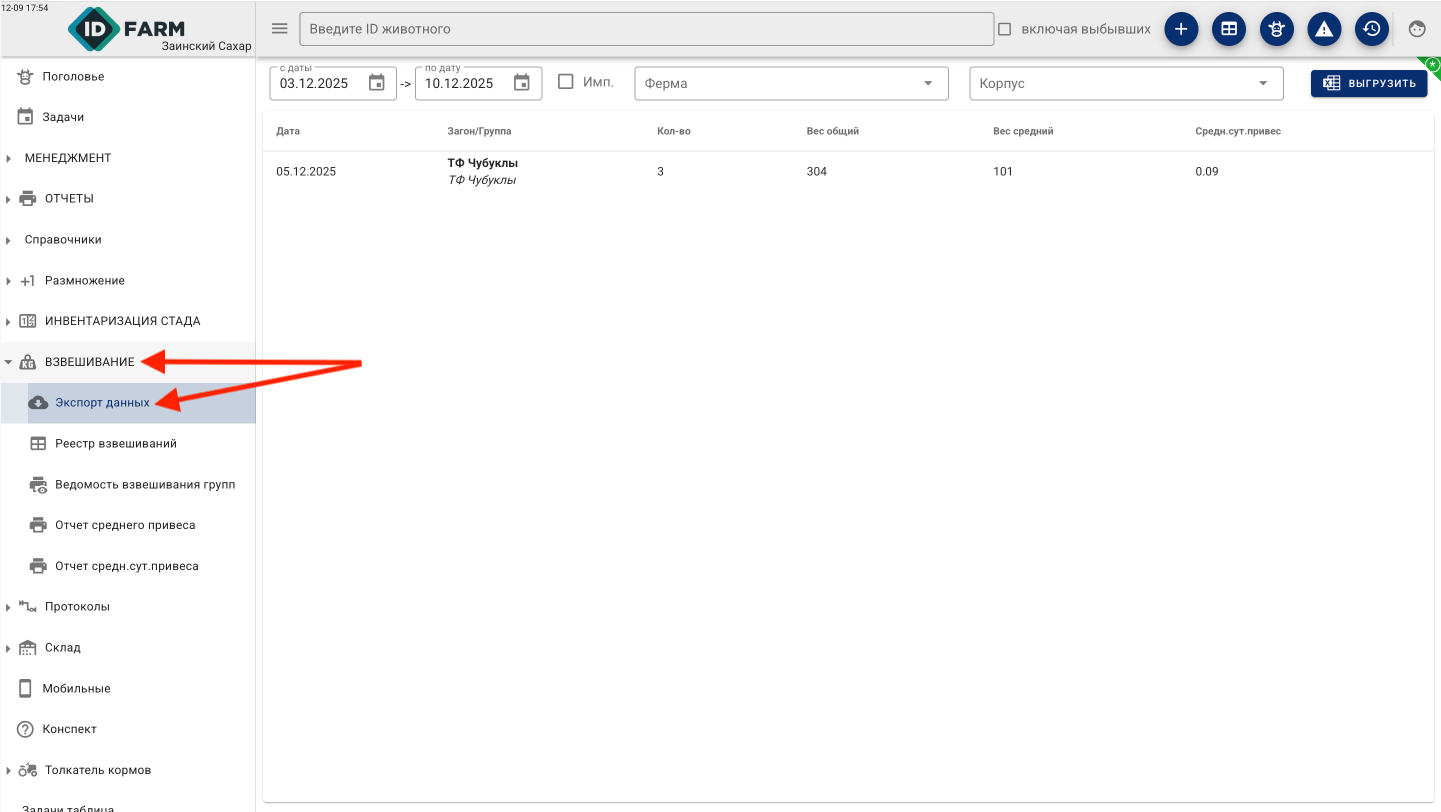Open Мобильные via its phone icon
The height and width of the screenshot is (812, 1441).
click(x=26, y=689)
